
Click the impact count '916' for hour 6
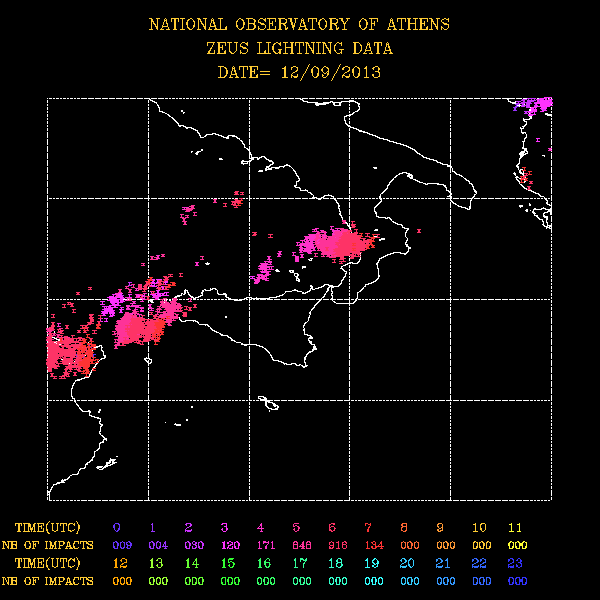click(338, 545)
